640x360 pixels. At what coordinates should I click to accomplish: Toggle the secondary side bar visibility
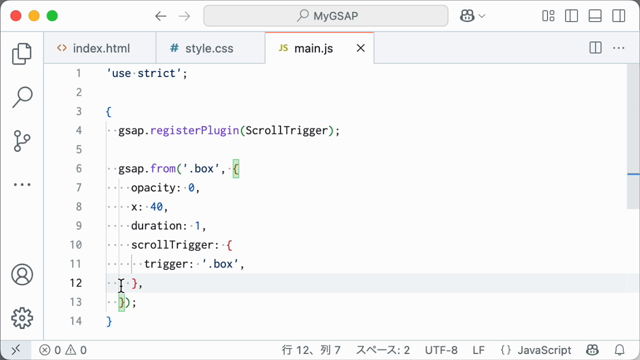(619, 16)
